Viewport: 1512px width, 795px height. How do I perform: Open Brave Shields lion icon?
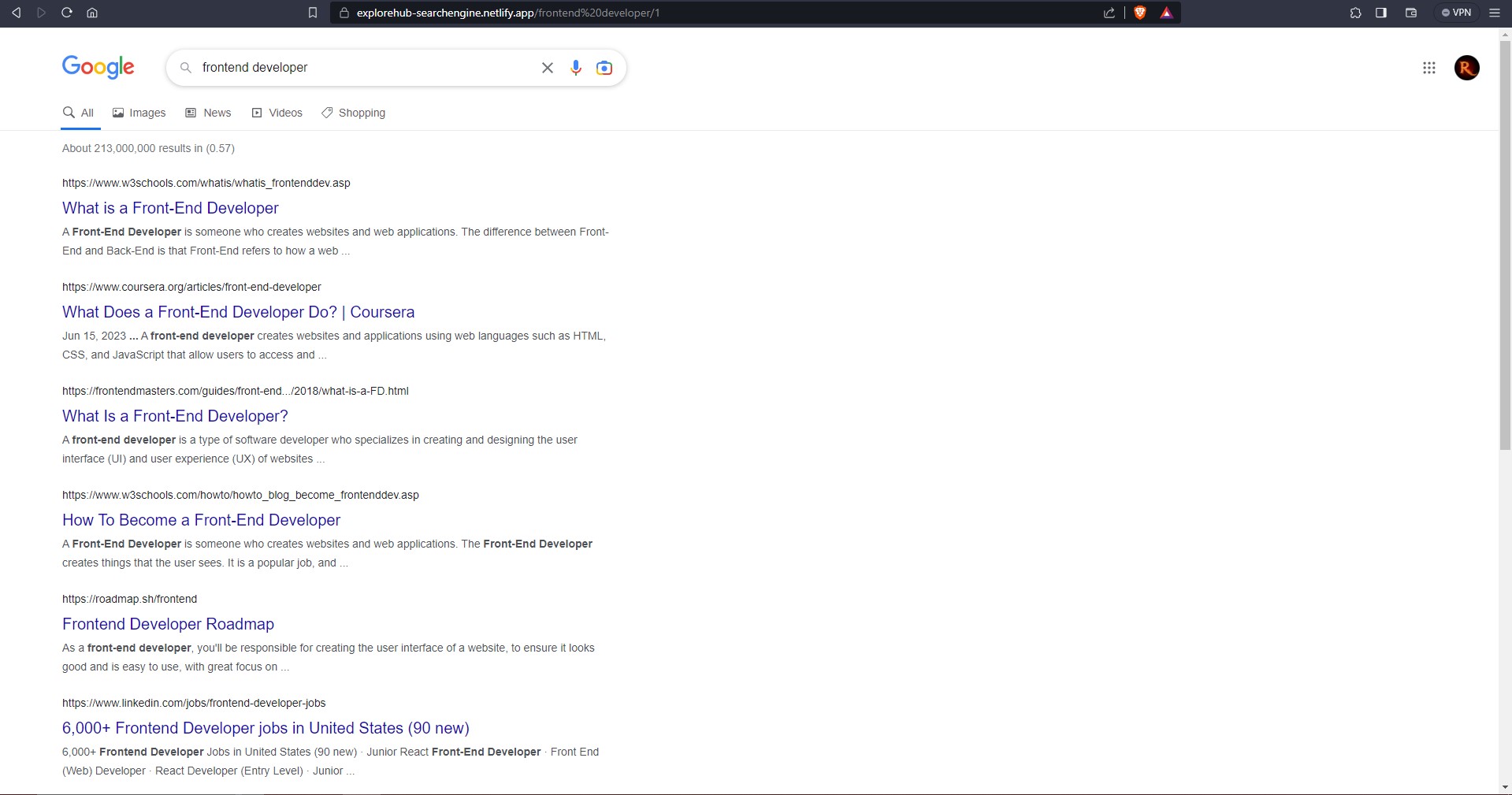pyautogui.click(x=1140, y=13)
